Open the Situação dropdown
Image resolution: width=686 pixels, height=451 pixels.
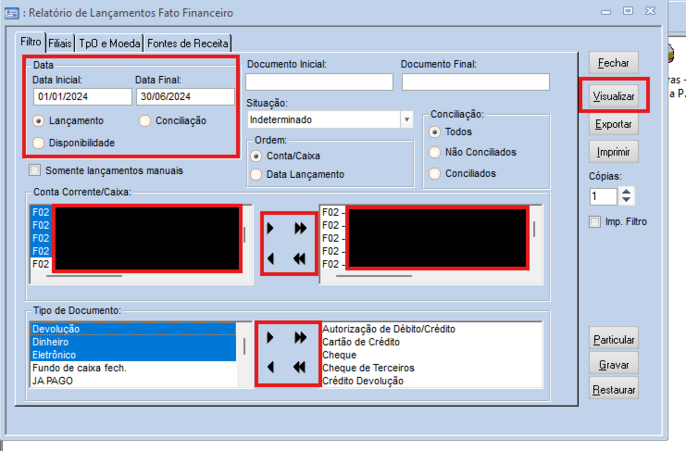(x=406, y=119)
